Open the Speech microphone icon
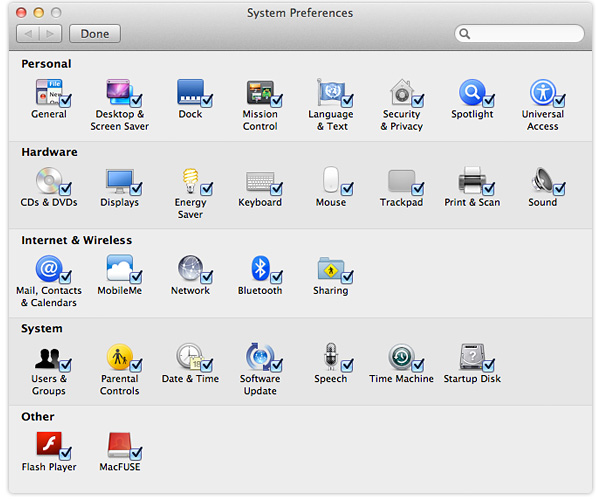This screenshot has height=500, width=596. pos(331,357)
